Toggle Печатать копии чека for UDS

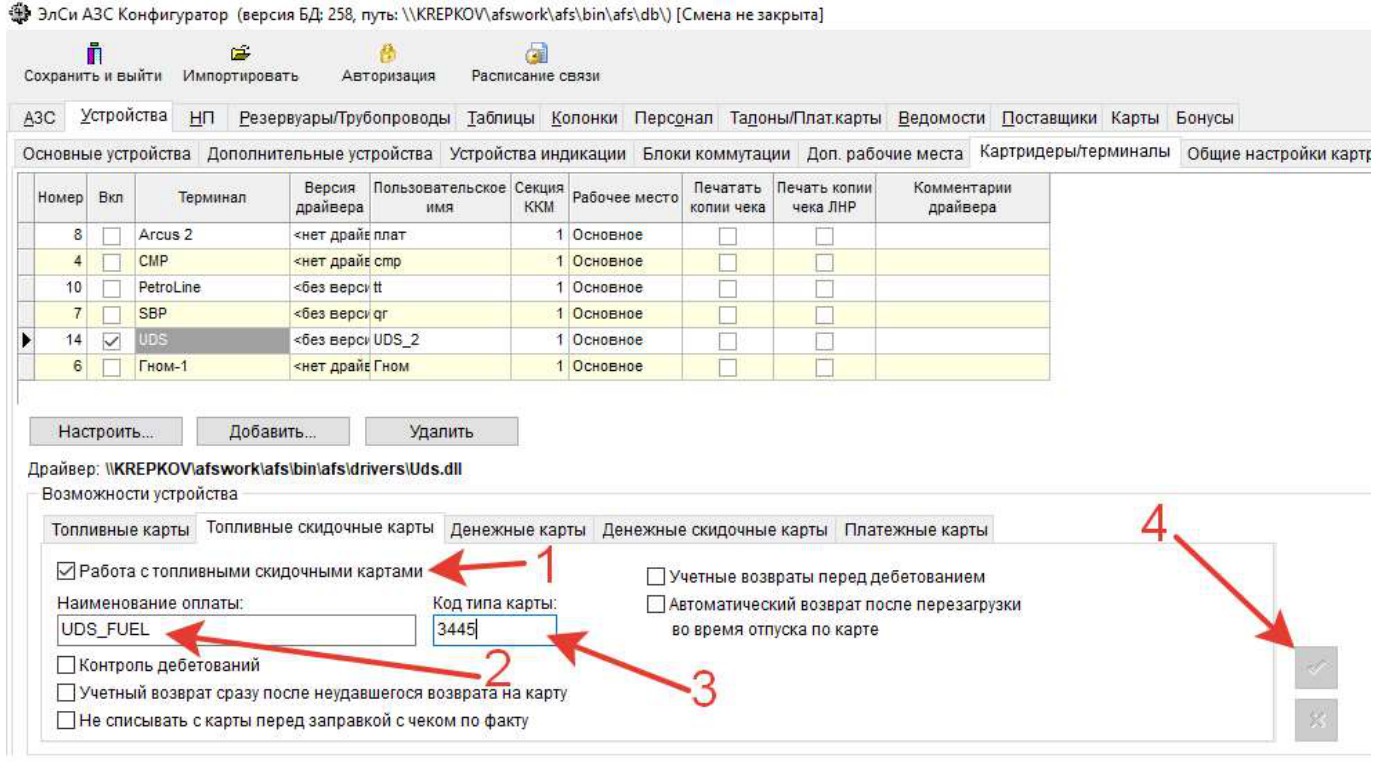click(x=728, y=340)
